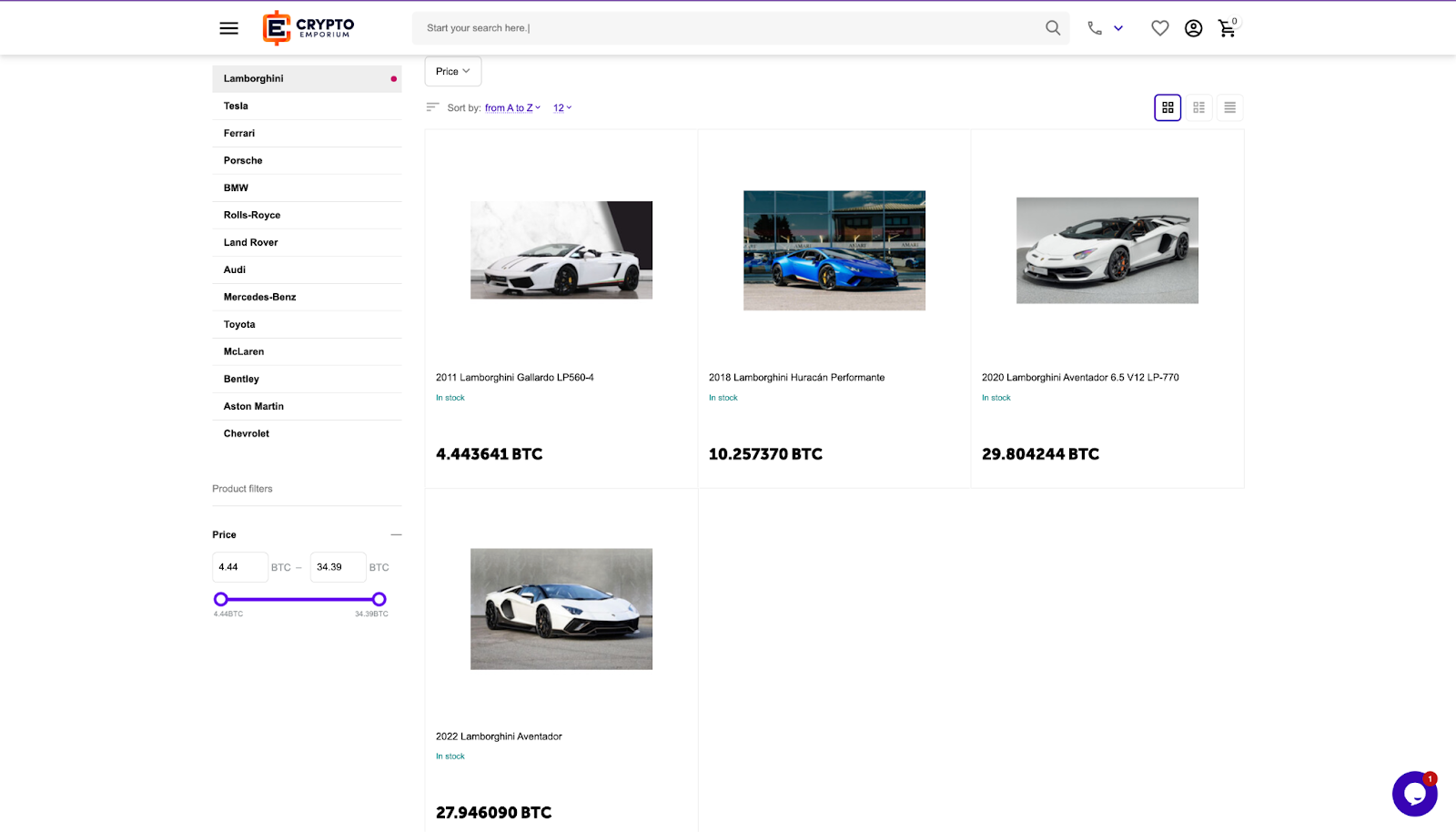
Task: Open the live chat widget
Action: (1414, 794)
